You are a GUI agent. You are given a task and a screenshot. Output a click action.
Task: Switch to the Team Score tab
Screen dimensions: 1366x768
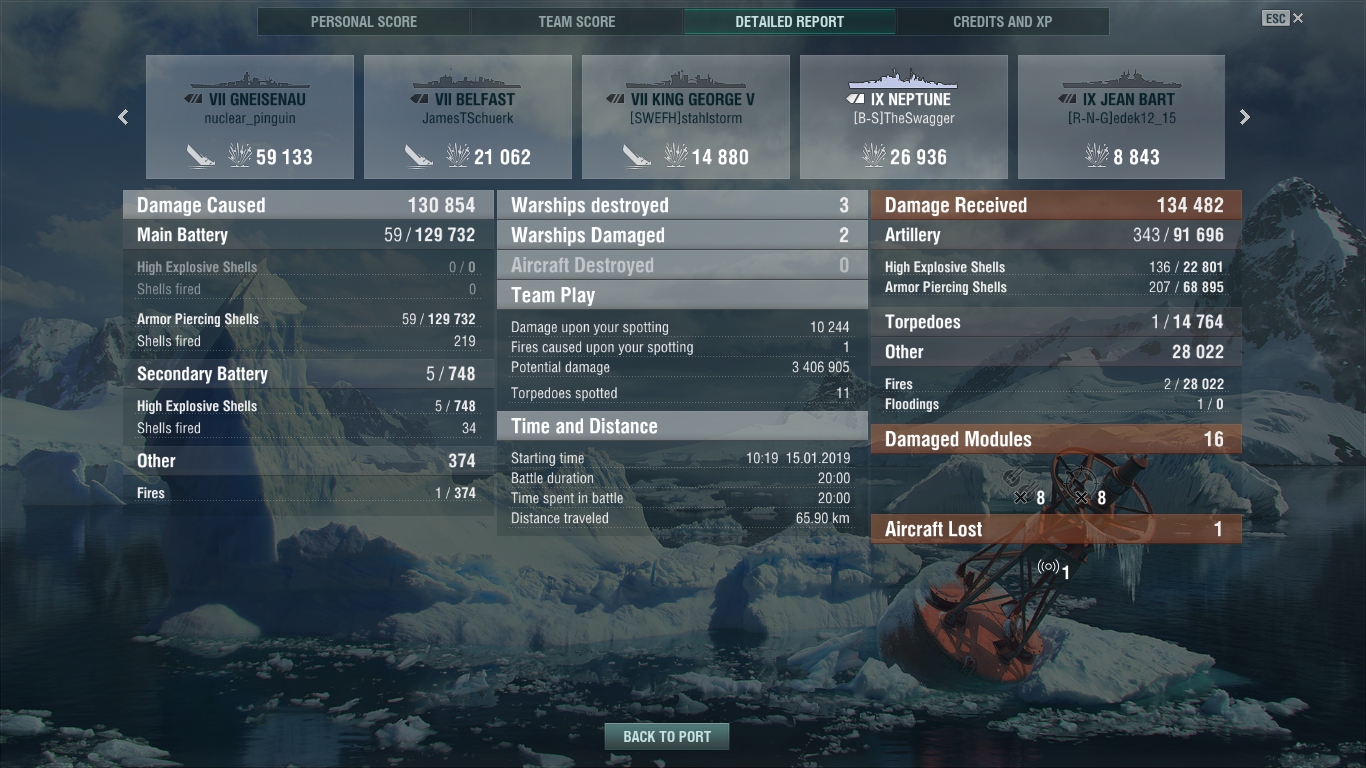pos(577,22)
